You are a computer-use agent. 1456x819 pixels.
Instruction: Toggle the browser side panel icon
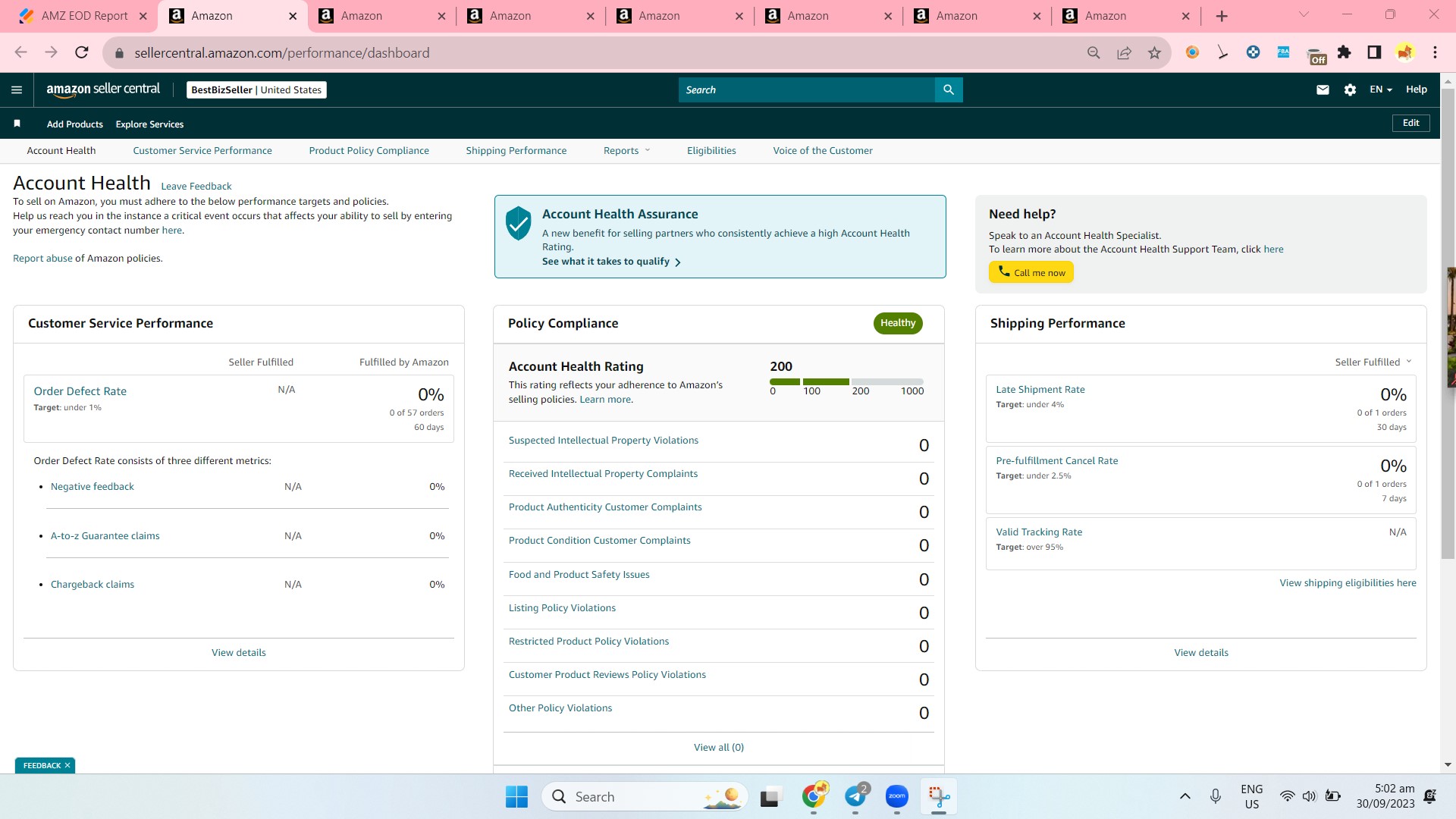pyautogui.click(x=1374, y=52)
